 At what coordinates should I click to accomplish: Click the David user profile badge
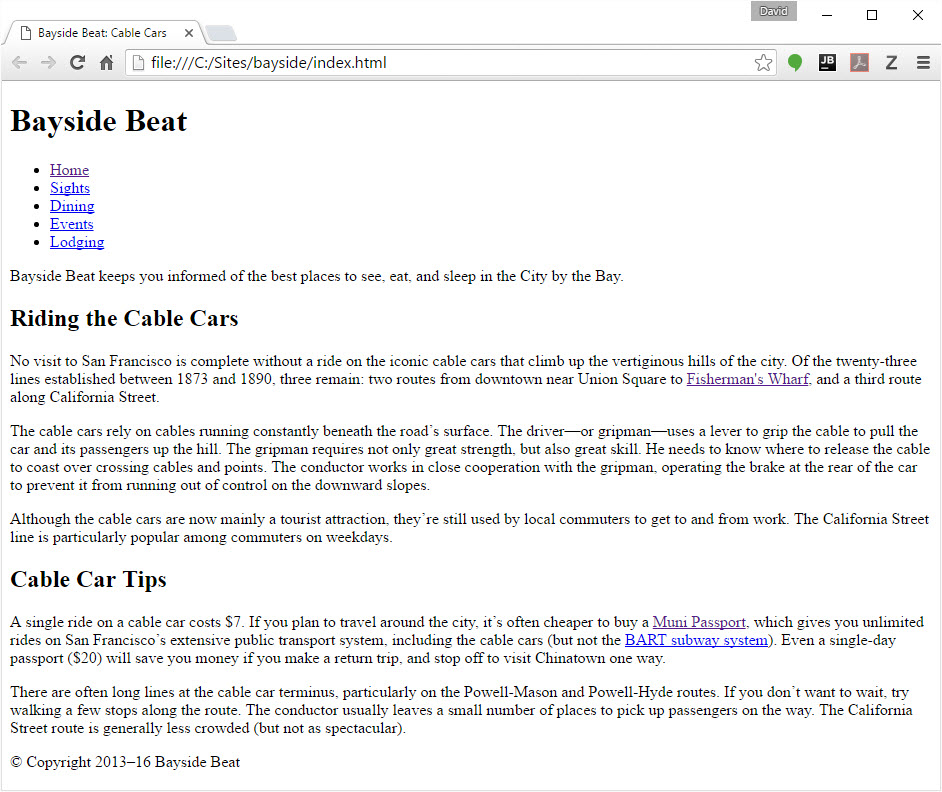[773, 11]
